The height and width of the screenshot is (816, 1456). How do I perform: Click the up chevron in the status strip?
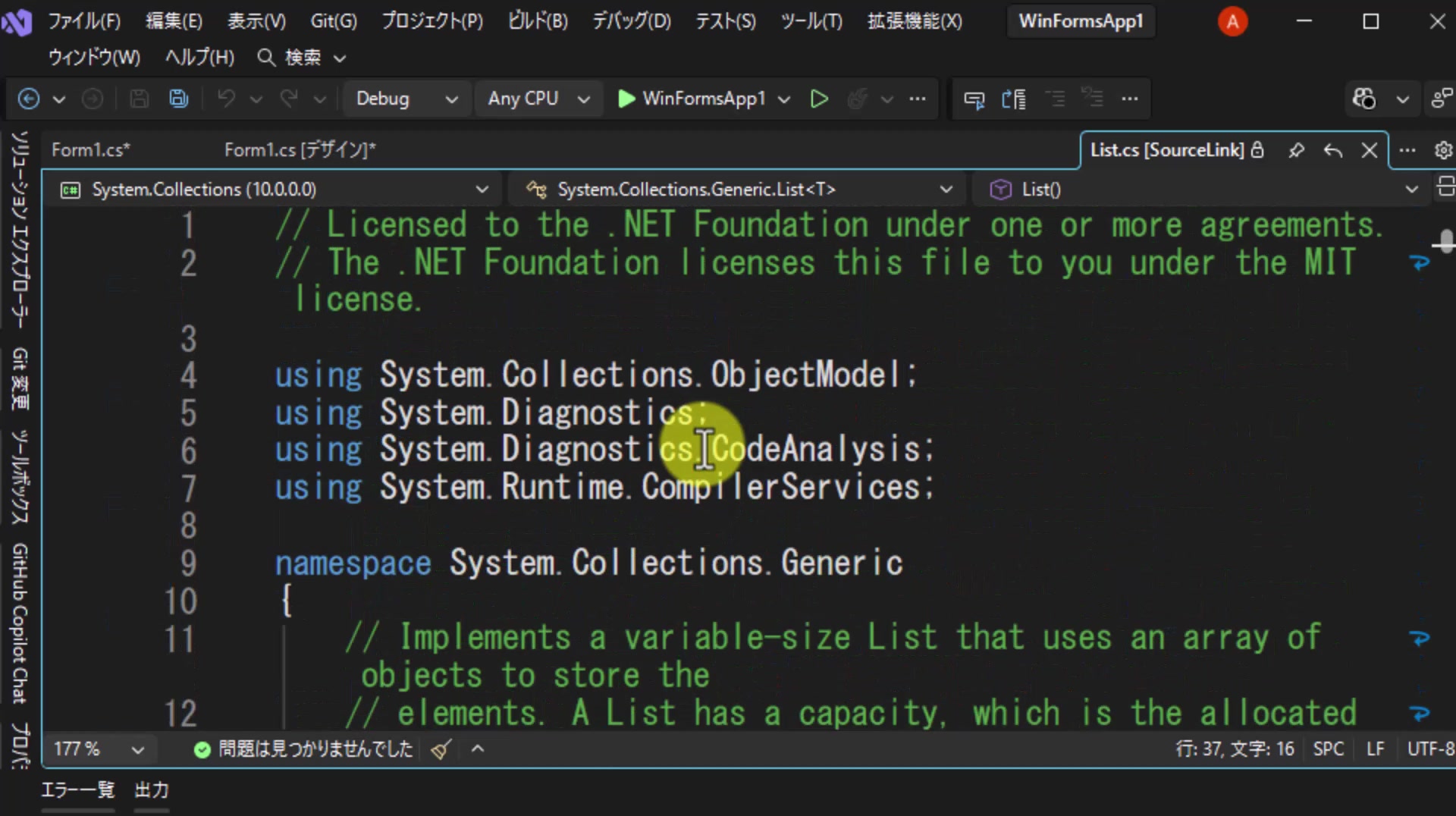tap(478, 749)
